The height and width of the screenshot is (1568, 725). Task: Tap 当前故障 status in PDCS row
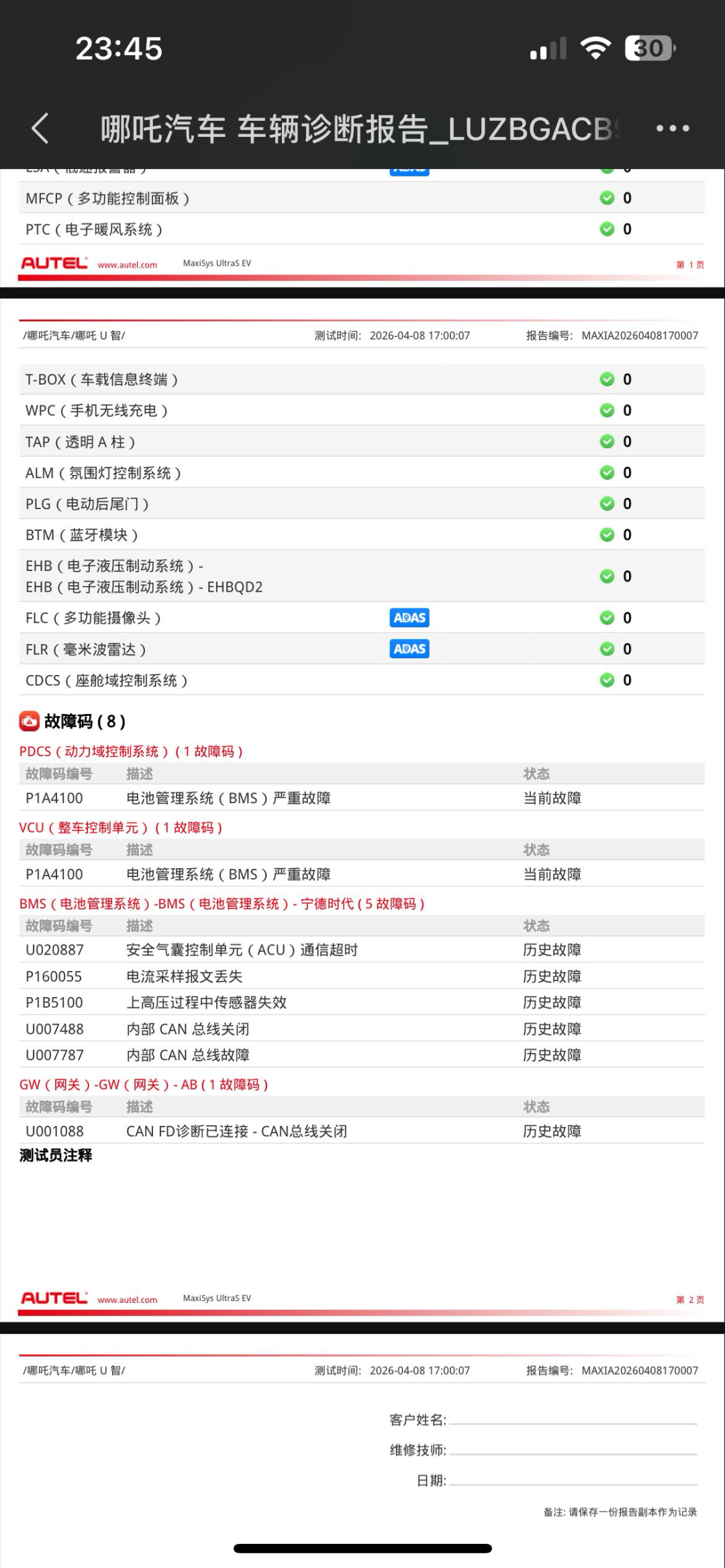click(x=552, y=798)
